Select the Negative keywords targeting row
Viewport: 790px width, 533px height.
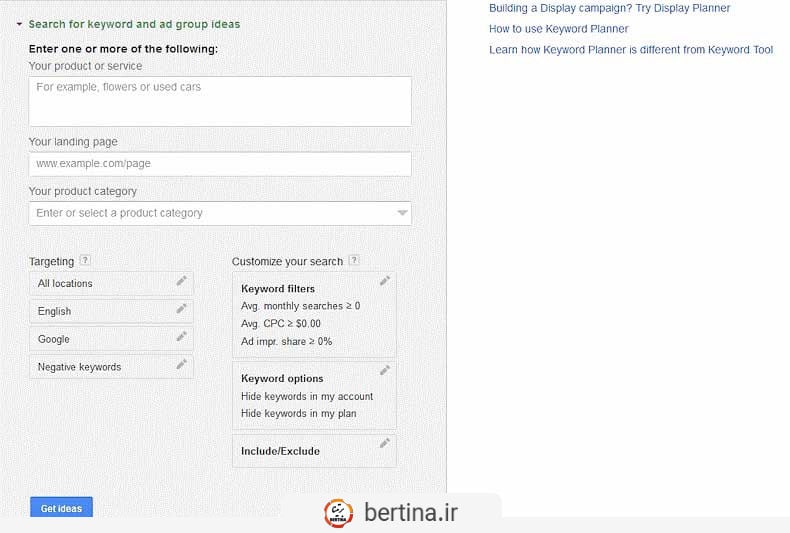(x=100, y=367)
